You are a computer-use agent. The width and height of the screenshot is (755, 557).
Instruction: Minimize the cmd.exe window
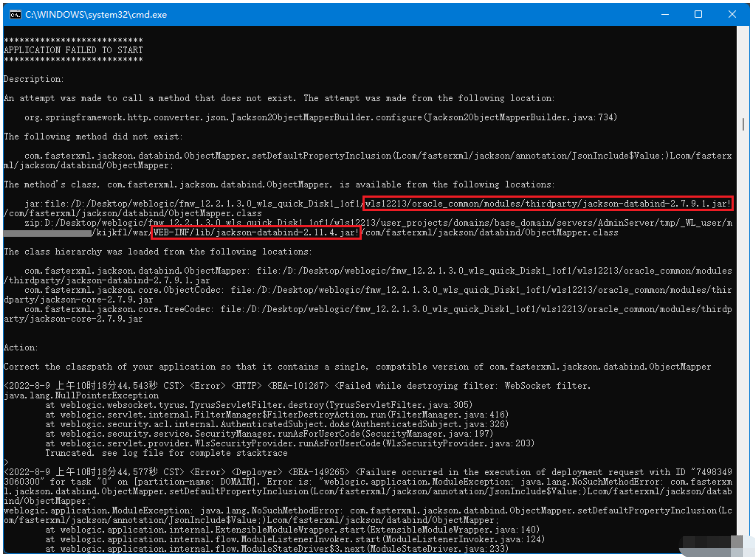point(665,14)
